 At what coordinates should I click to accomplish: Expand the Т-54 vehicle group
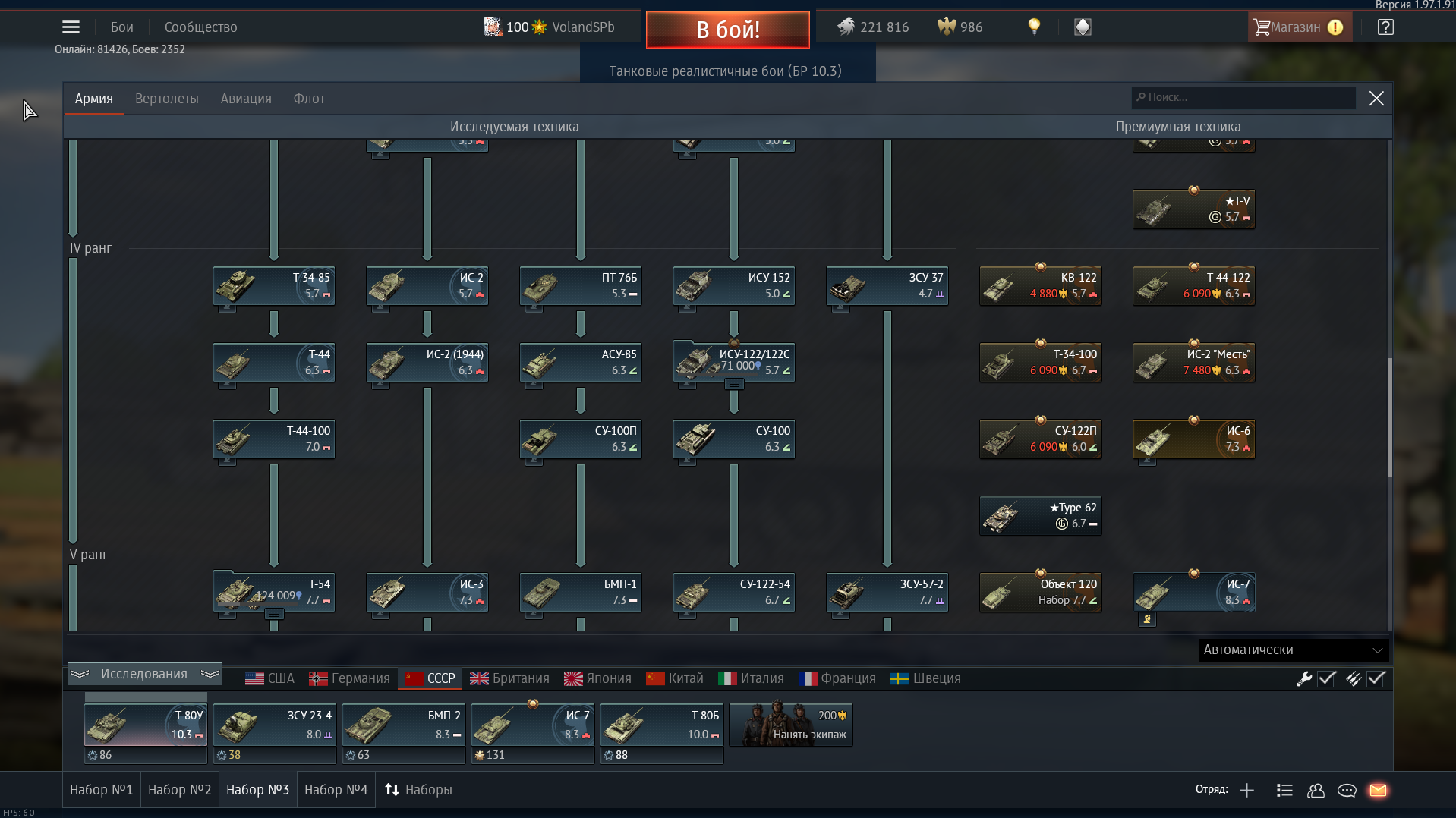[x=274, y=614]
